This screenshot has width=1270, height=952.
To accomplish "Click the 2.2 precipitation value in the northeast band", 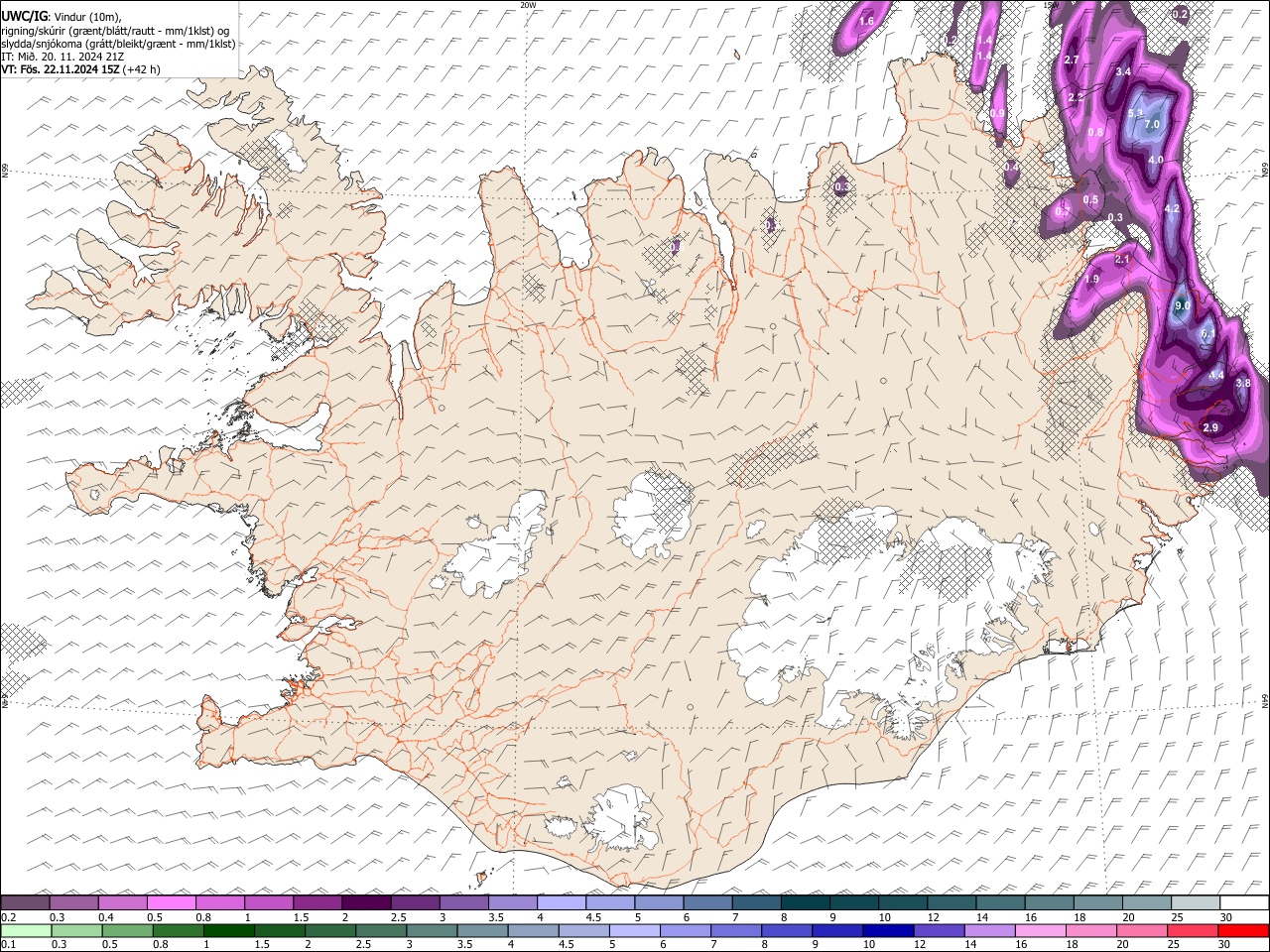I will [x=1077, y=98].
